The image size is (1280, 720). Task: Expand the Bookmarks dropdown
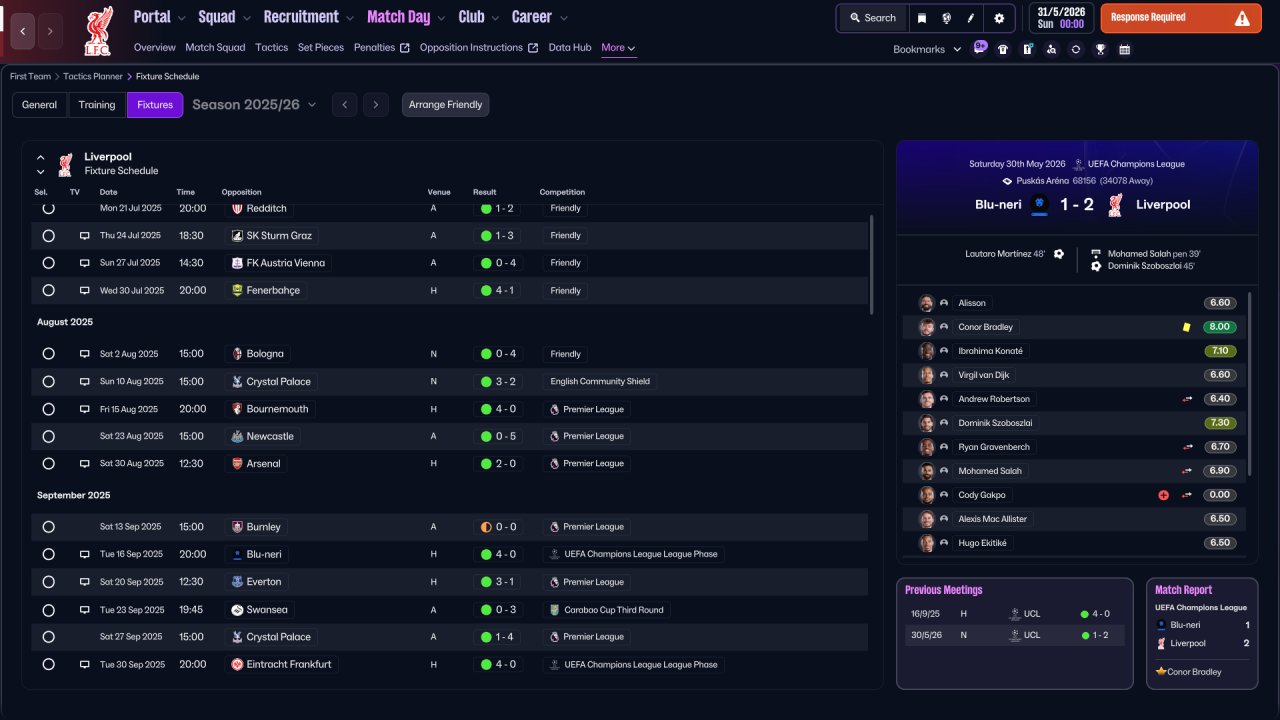coord(927,49)
